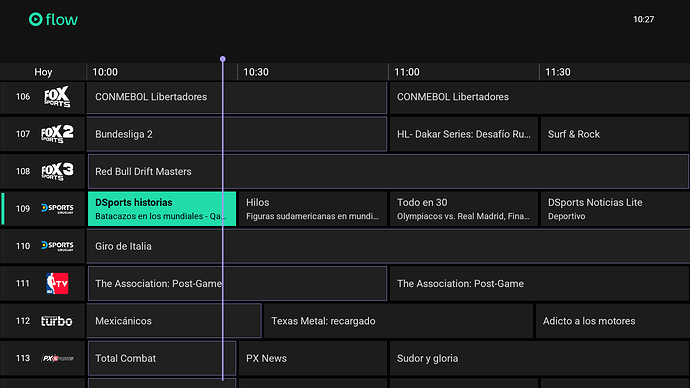Open the Red Bull Drift Masters program
The height and width of the screenshot is (388, 690).
388,172
